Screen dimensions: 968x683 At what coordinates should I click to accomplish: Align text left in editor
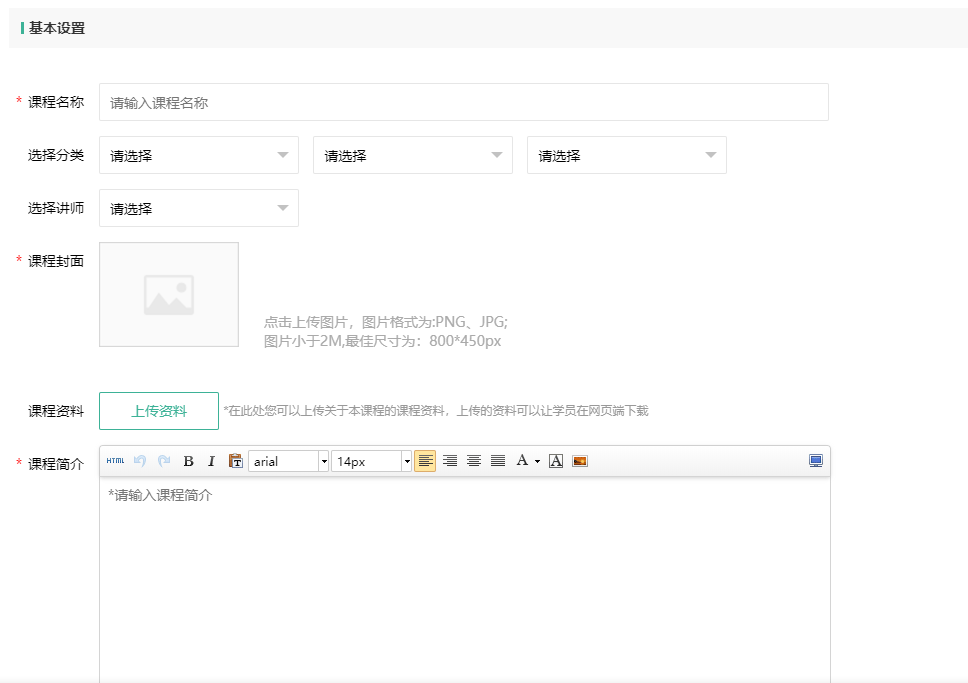tap(425, 461)
